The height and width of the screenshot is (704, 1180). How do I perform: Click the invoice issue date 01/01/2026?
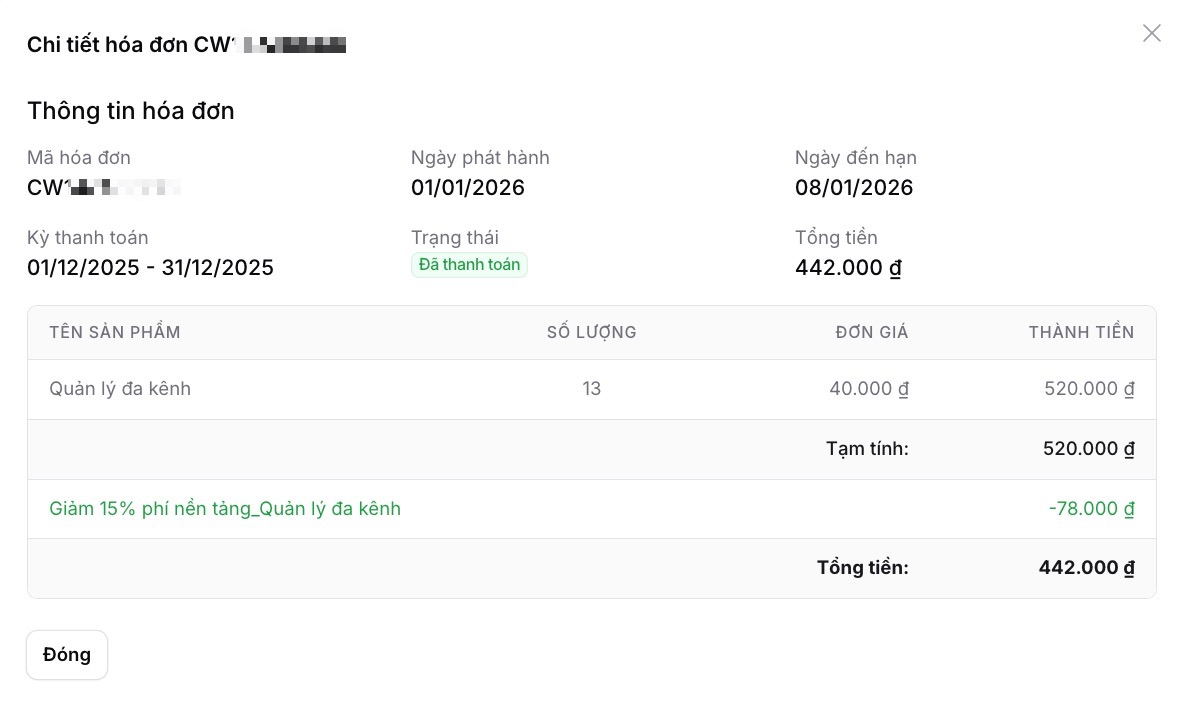click(468, 188)
